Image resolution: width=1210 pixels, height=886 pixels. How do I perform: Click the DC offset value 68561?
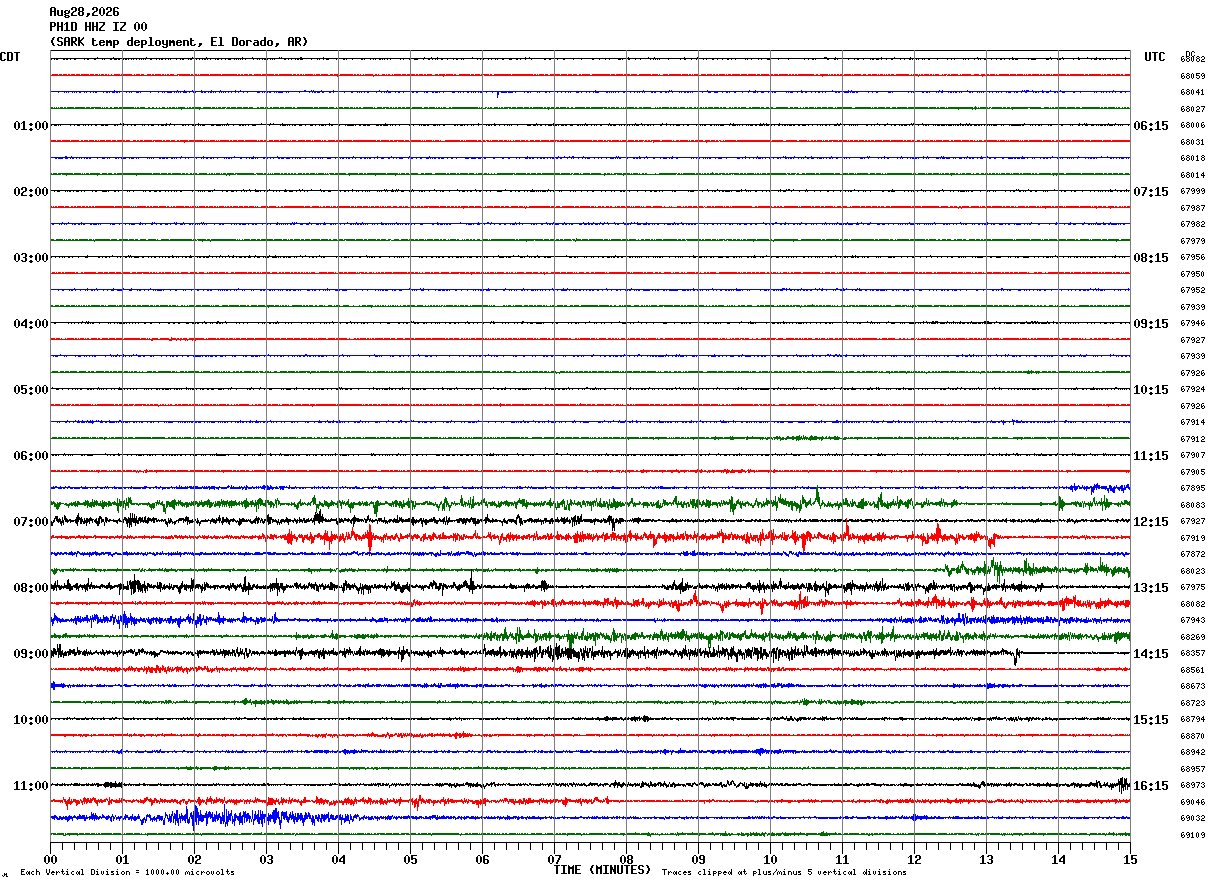1193,670
